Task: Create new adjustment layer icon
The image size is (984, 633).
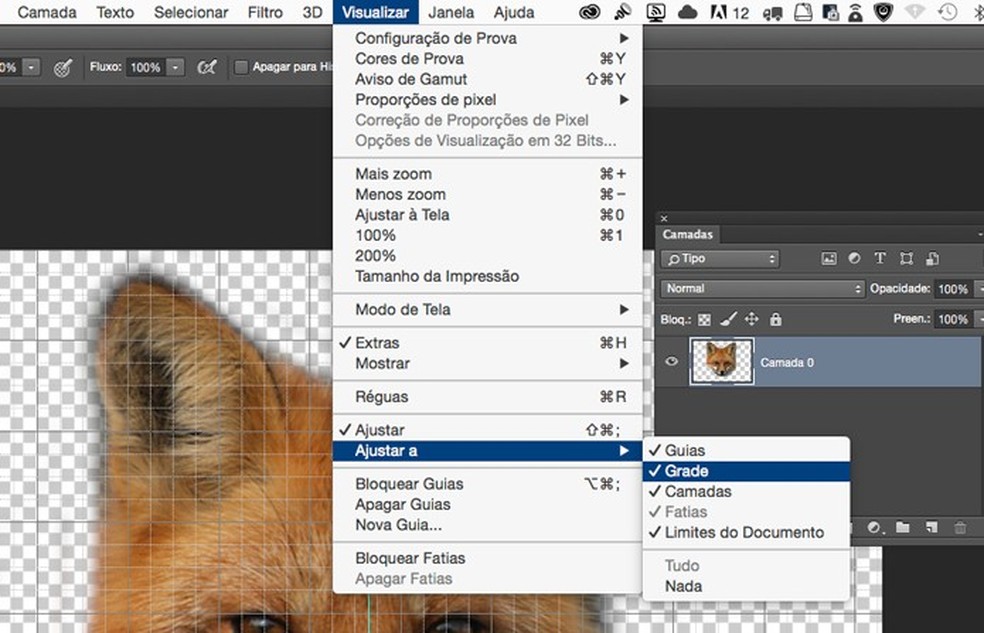Action: coord(875,528)
